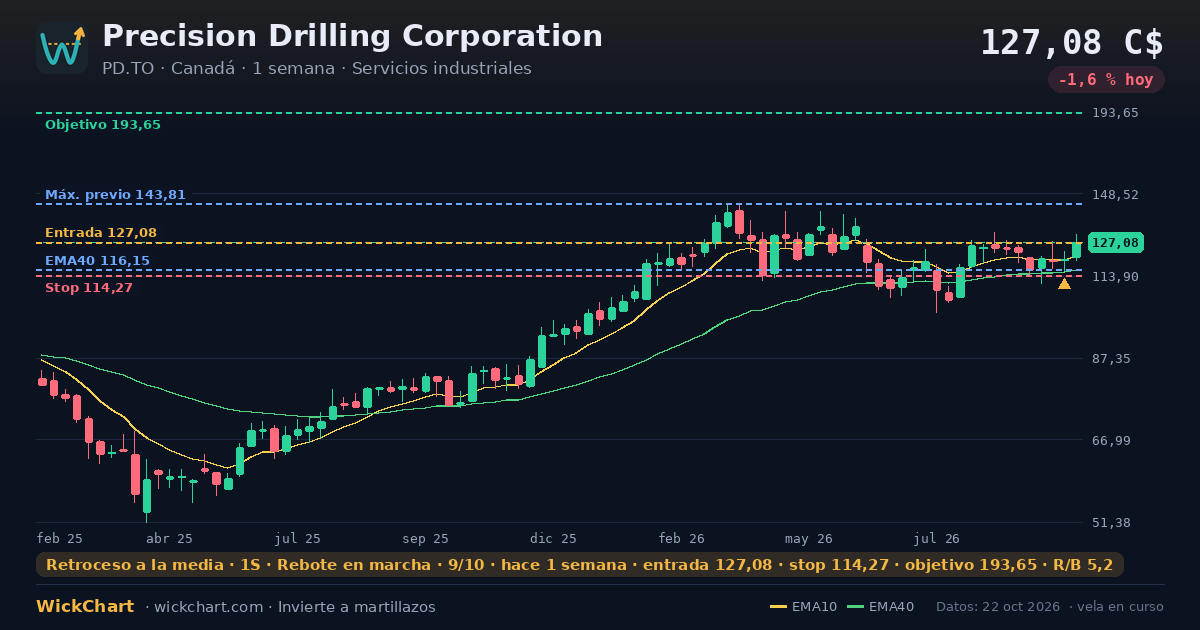Click the jul 26 date label
The height and width of the screenshot is (630, 1200).
point(936,539)
